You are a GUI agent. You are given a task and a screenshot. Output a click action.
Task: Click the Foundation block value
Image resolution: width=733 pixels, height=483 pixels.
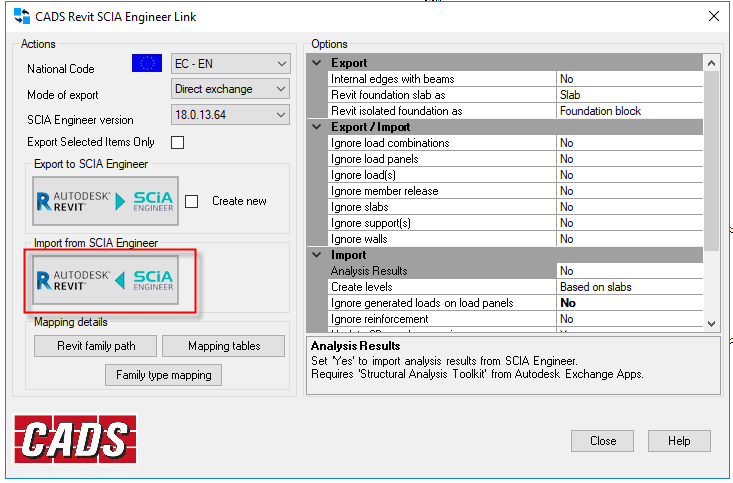point(630,111)
